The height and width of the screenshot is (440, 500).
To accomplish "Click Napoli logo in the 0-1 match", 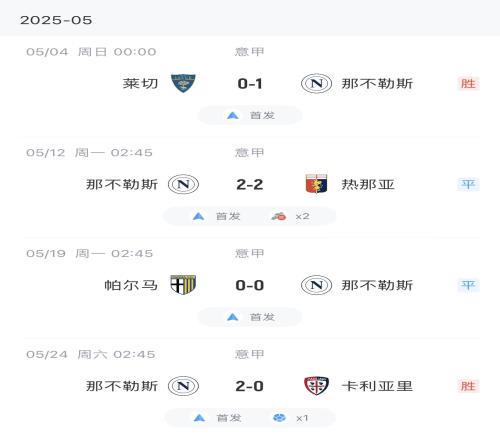I will pos(316,83).
